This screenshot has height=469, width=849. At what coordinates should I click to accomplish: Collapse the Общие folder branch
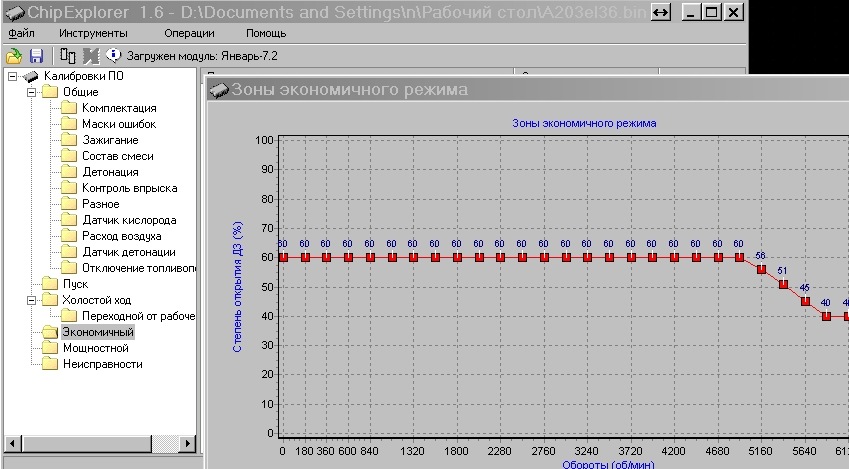pos(31,92)
